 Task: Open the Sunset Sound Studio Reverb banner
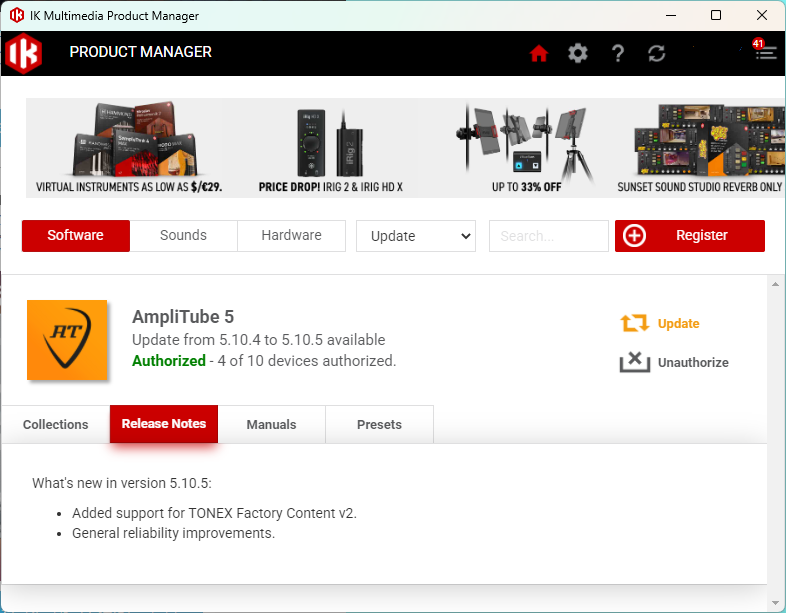coord(700,148)
